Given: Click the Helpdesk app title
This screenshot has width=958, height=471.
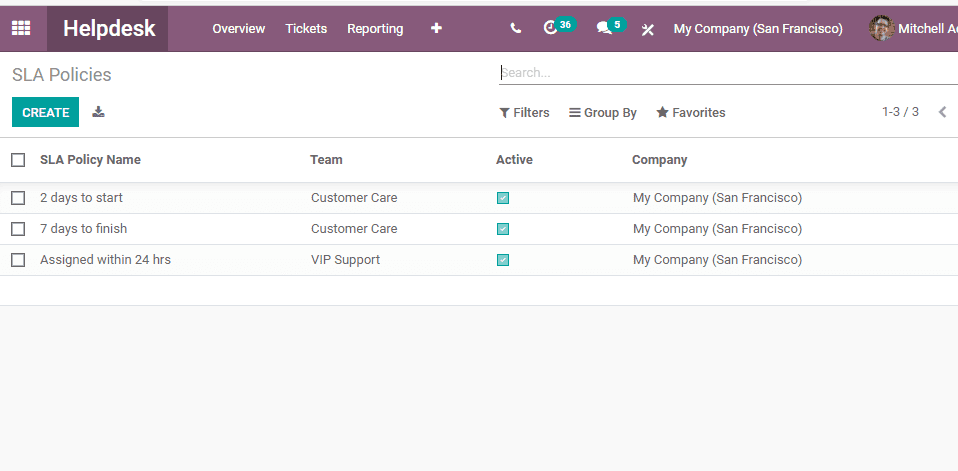Looking at the screenshot, I should 109,29.
